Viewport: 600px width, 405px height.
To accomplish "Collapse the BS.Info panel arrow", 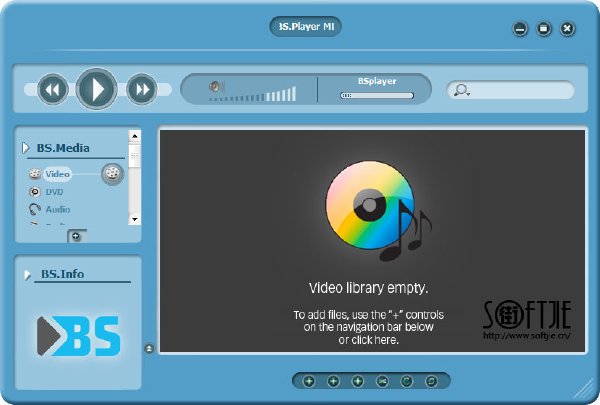I will pyautogui.click(x=27, y=274).
